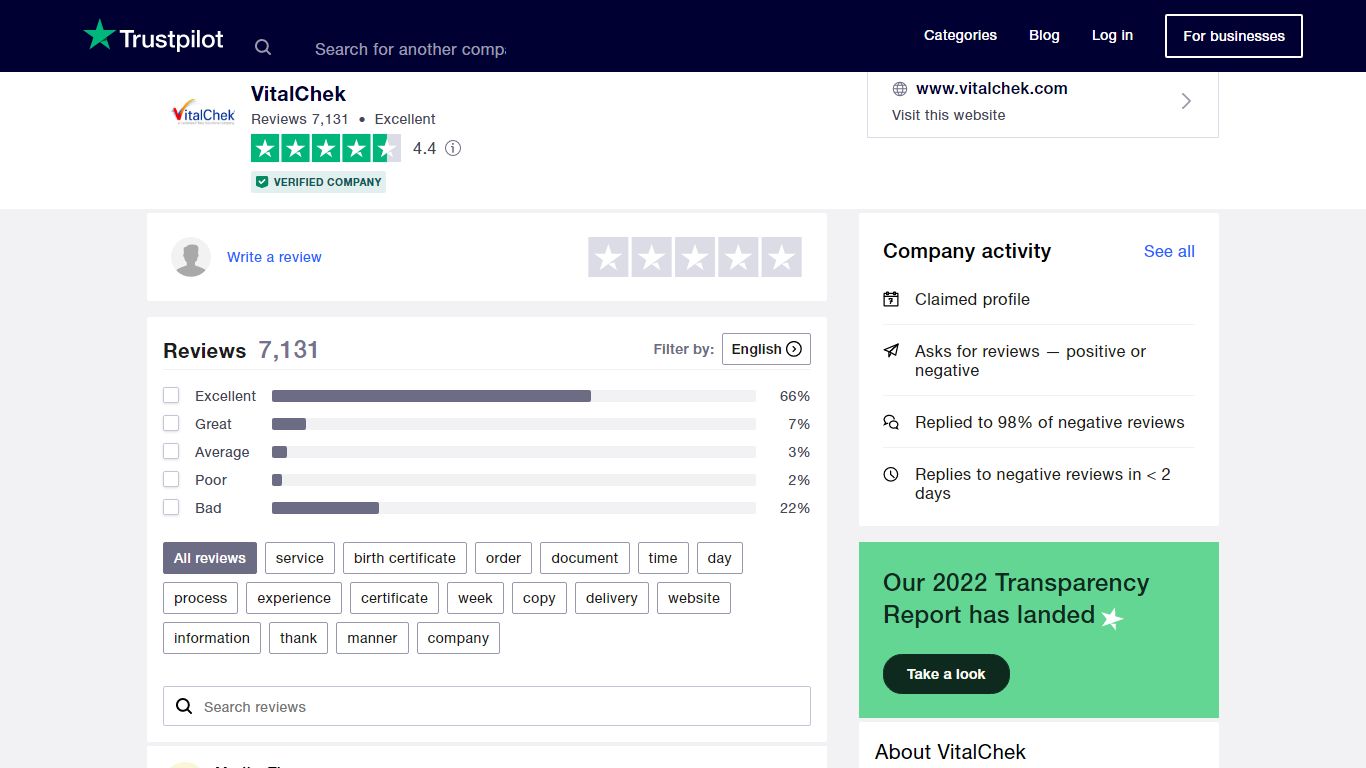Rate four stars in review box
This screenshot has width=1366, height=768.
pyautogui.click(x=738, y=257)
